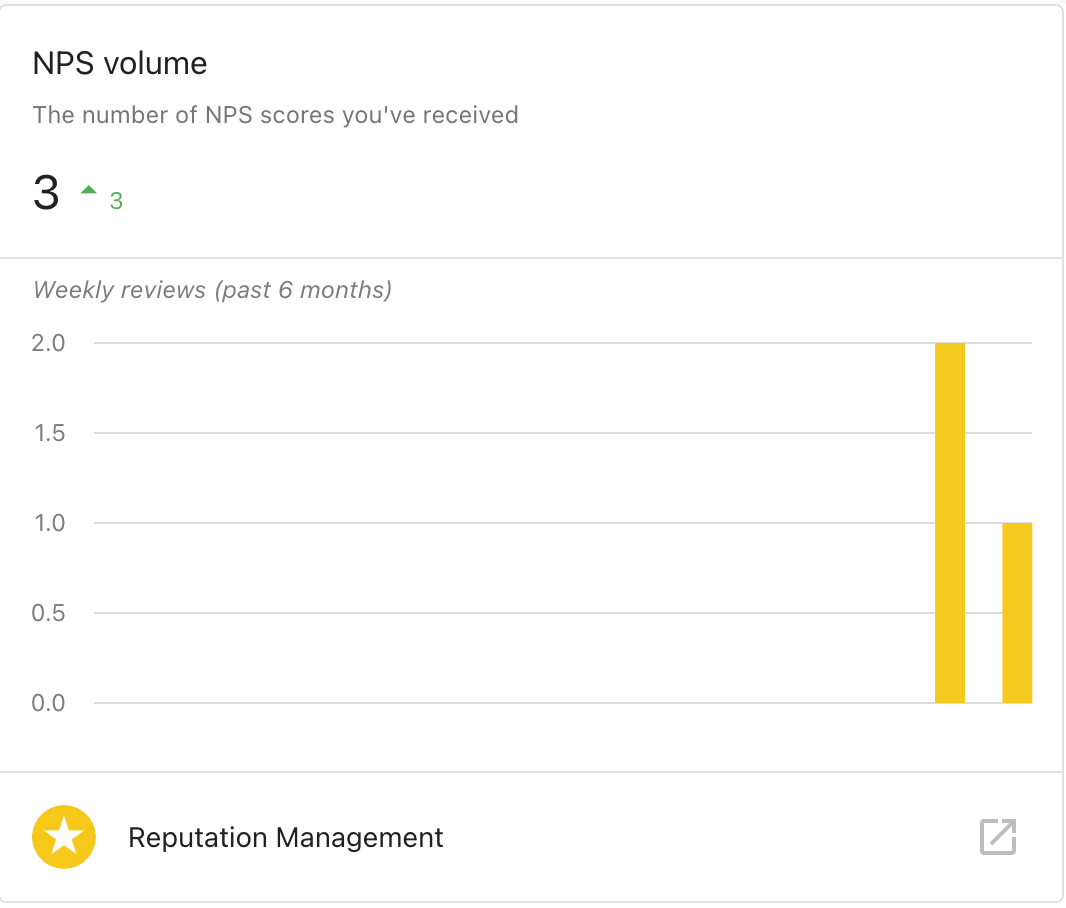
Task: Click the small green change value 3
Action: point(116,200)
